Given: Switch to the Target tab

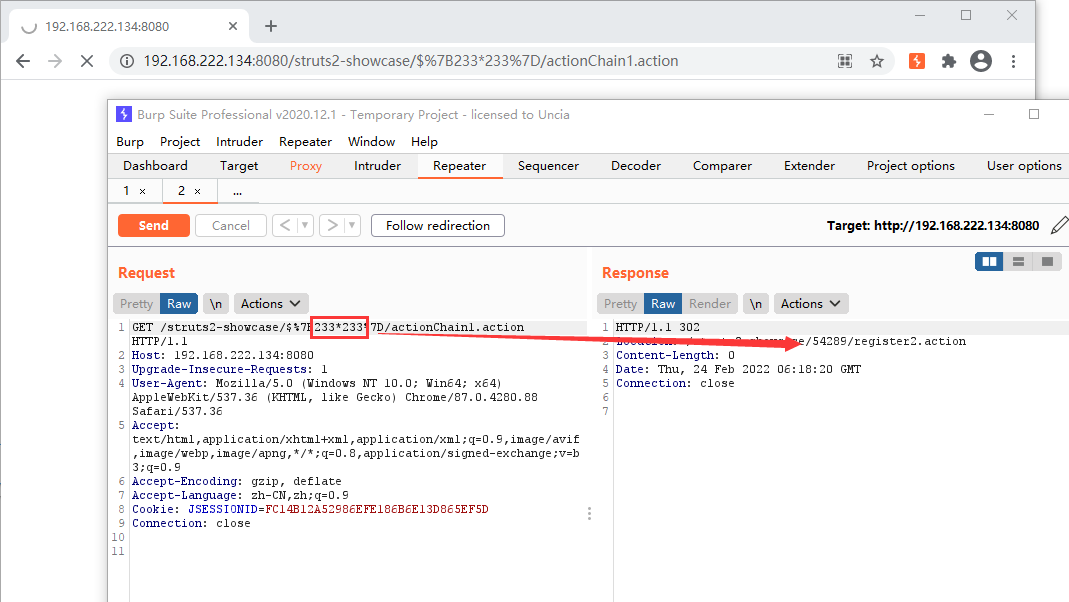Looking at the screenshot, I should [x=239, y=166].
